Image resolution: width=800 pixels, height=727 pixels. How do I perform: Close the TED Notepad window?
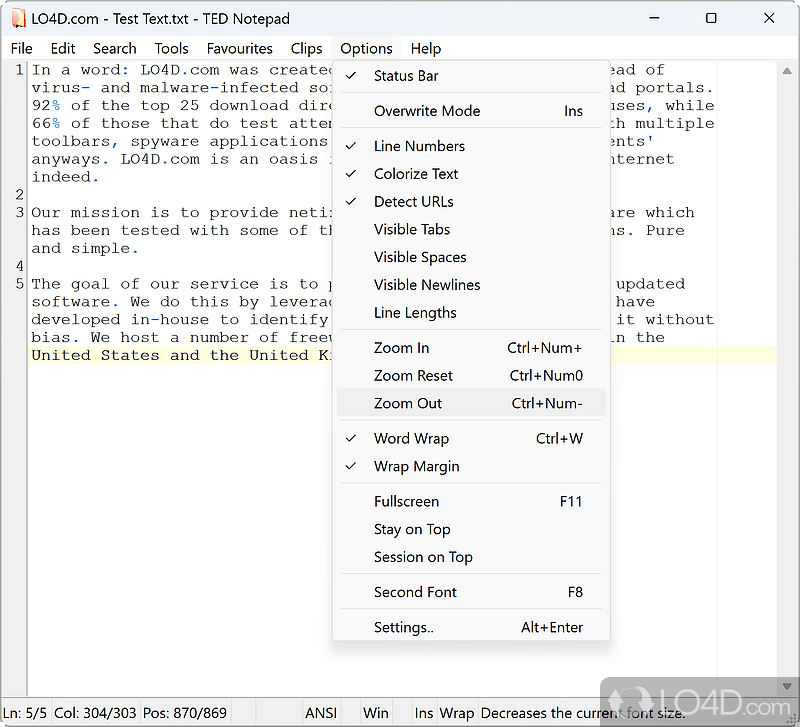click(768, 18)
